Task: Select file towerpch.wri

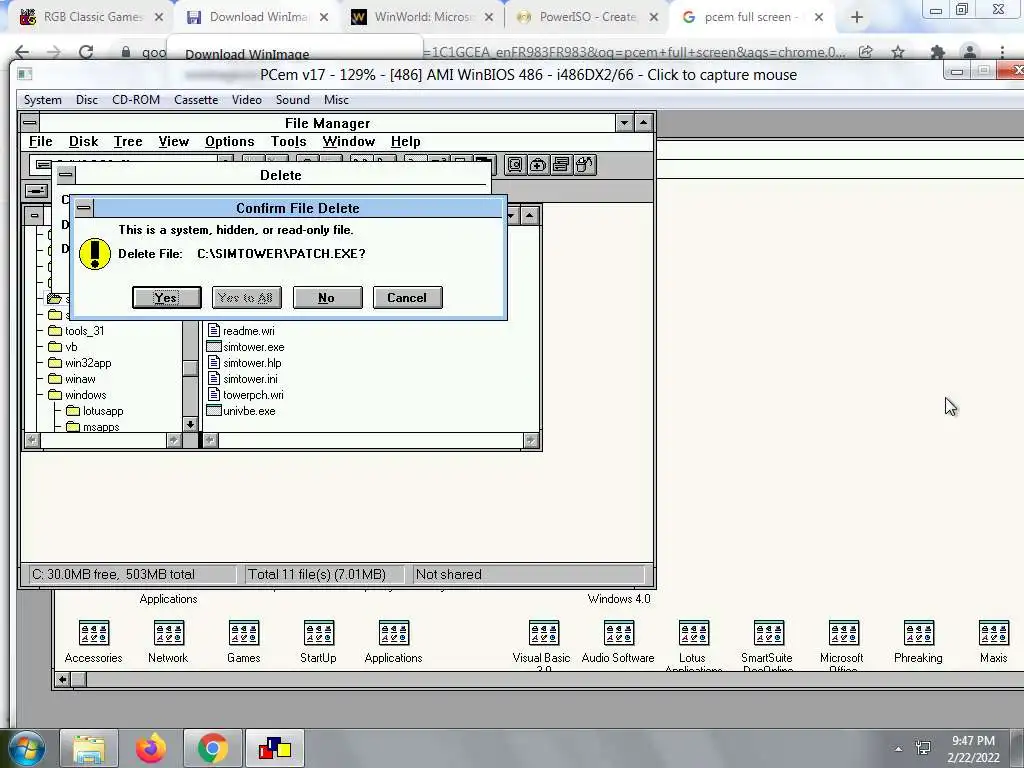Action: click(x=246, y=394)
